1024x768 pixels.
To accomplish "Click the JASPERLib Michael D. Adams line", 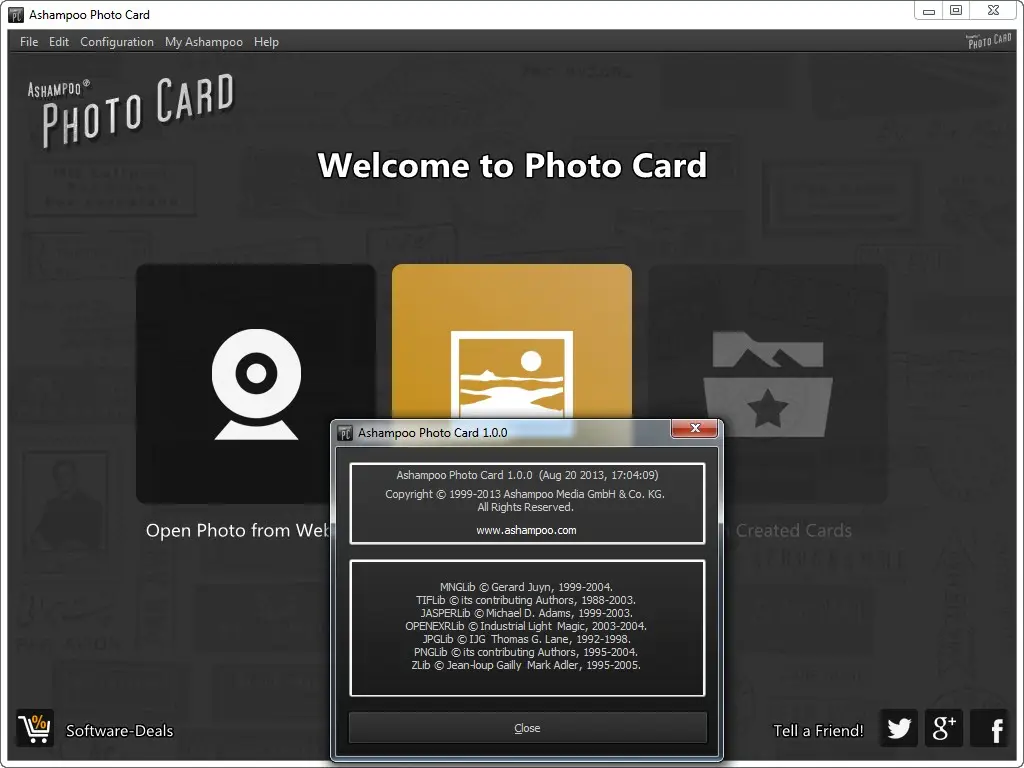I will pyautogui.click(x=526, y=613).
